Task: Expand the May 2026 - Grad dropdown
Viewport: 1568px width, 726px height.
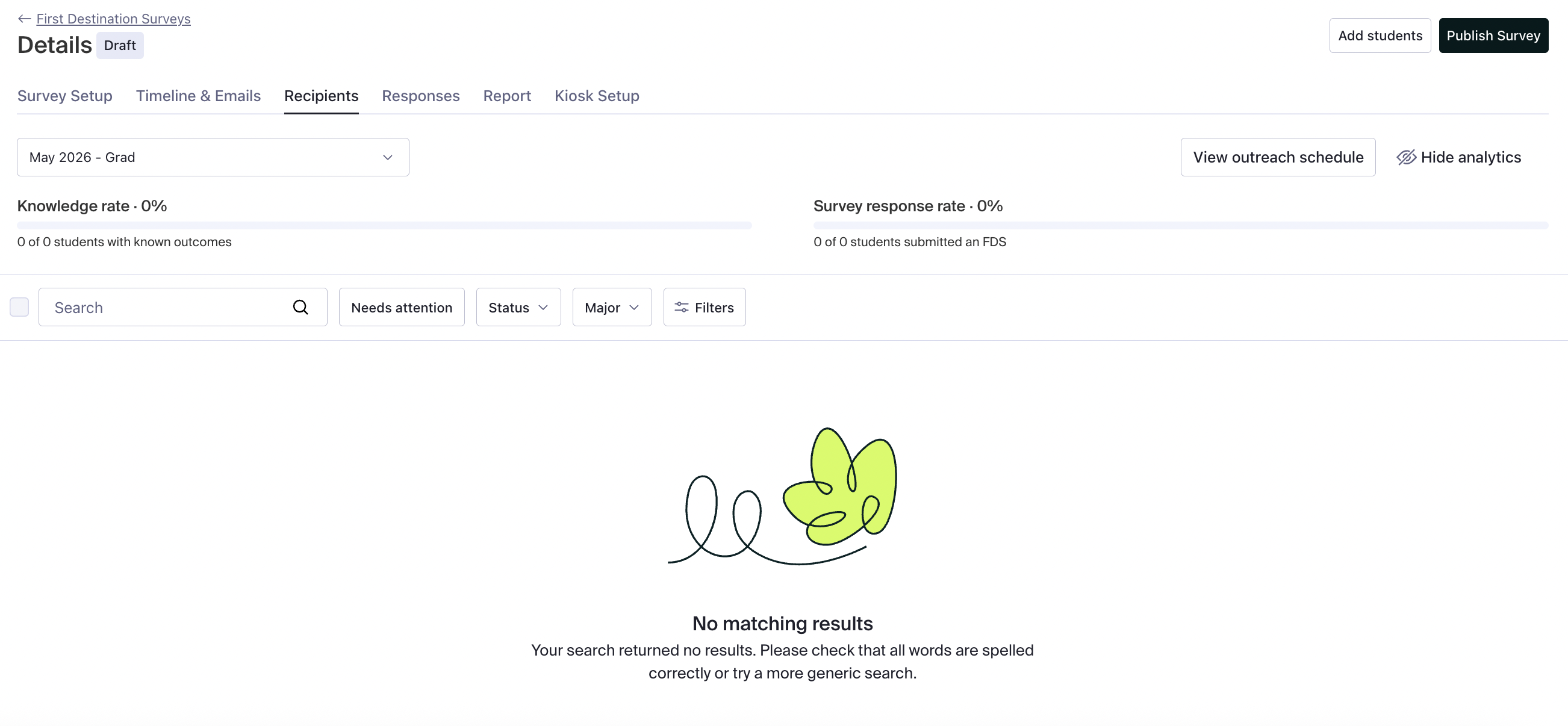Action: pos(213,157)
